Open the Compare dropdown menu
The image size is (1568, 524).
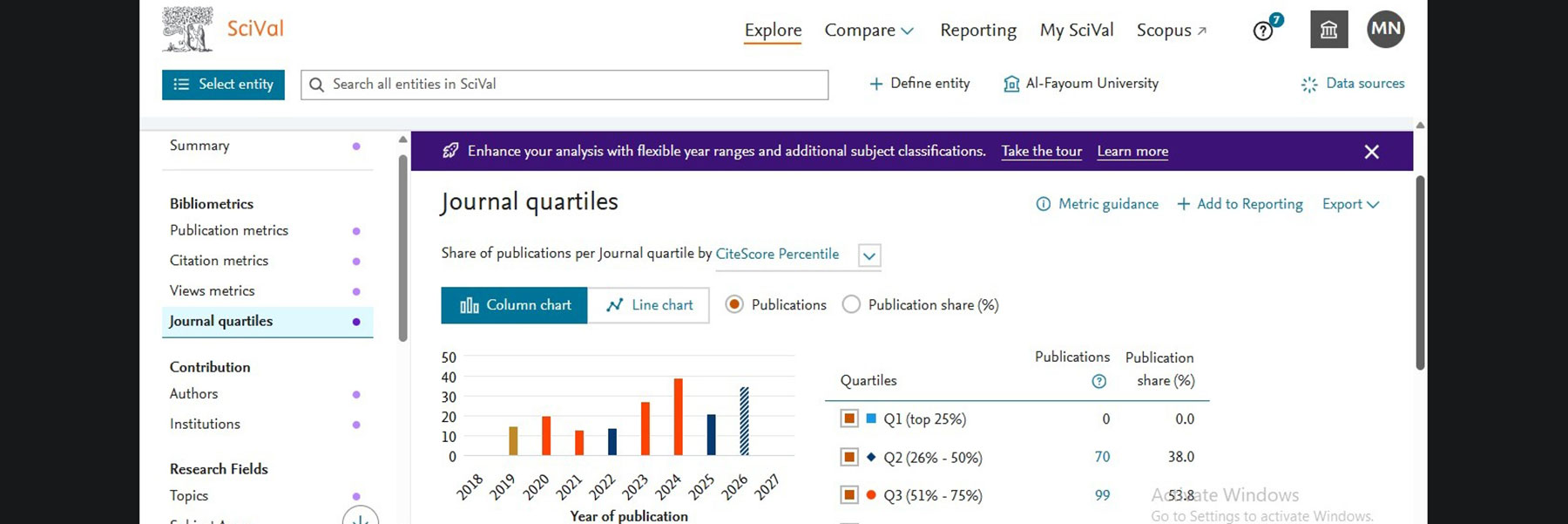click(x=869, y=31)
